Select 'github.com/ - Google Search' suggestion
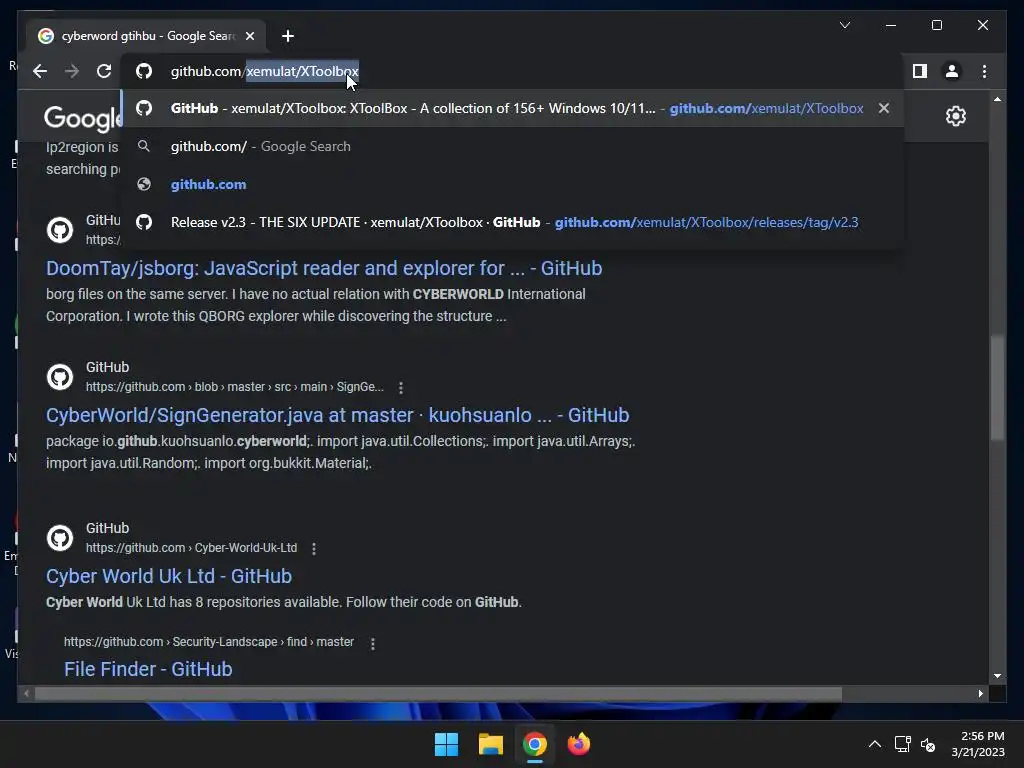This screenshot has height=768, width=1024. point(513,146)
